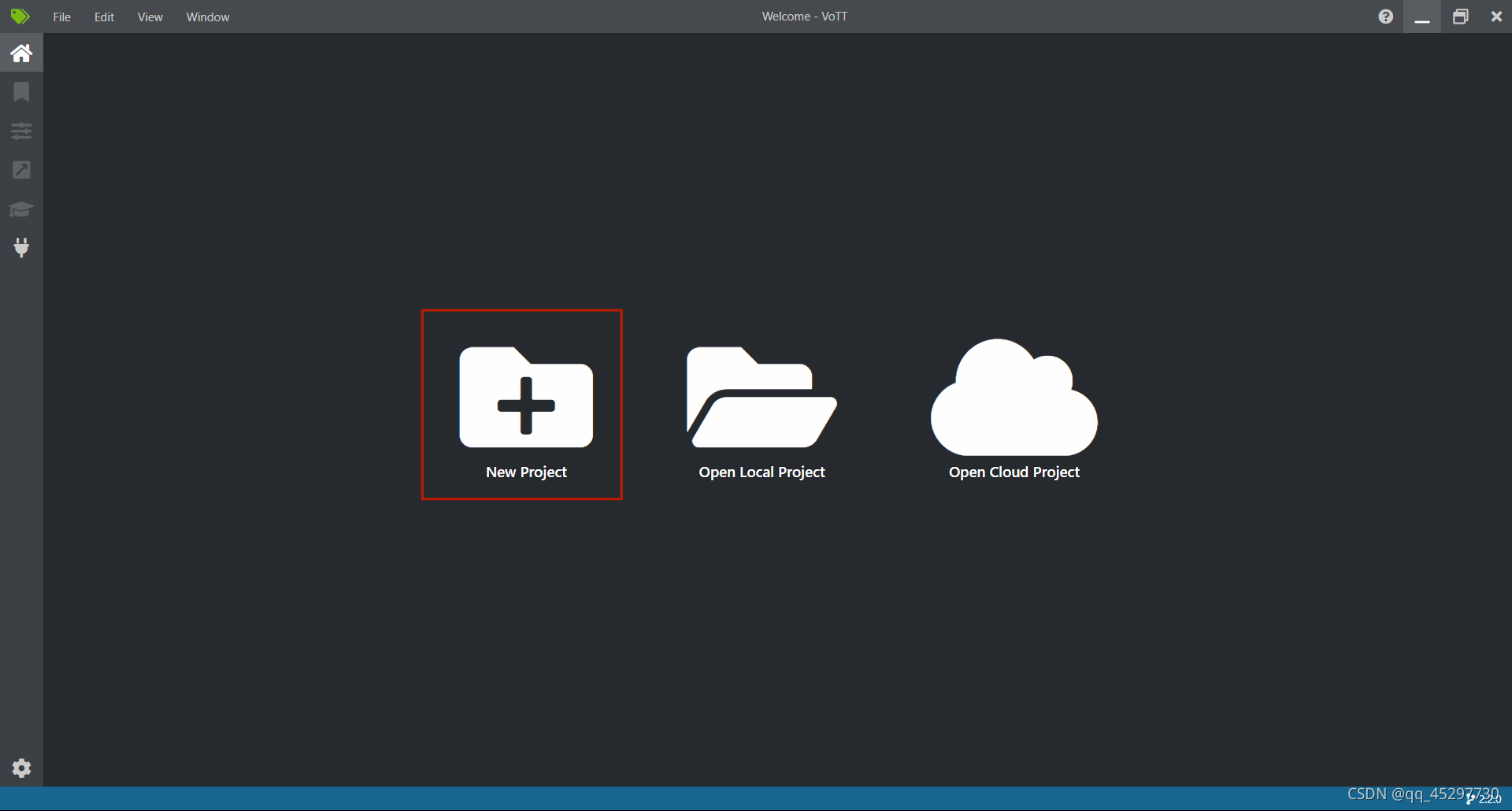Image resolution: width=1512 pixels, height=811 pixels.
Task: Go to the Home page icon
Action: pyautogui.click(x=21, y=53)
